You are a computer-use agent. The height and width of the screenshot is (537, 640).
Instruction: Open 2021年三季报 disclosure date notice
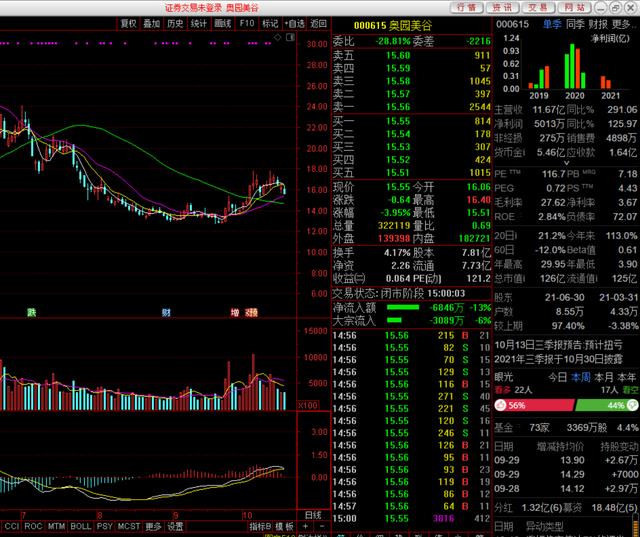coord(558,359)
